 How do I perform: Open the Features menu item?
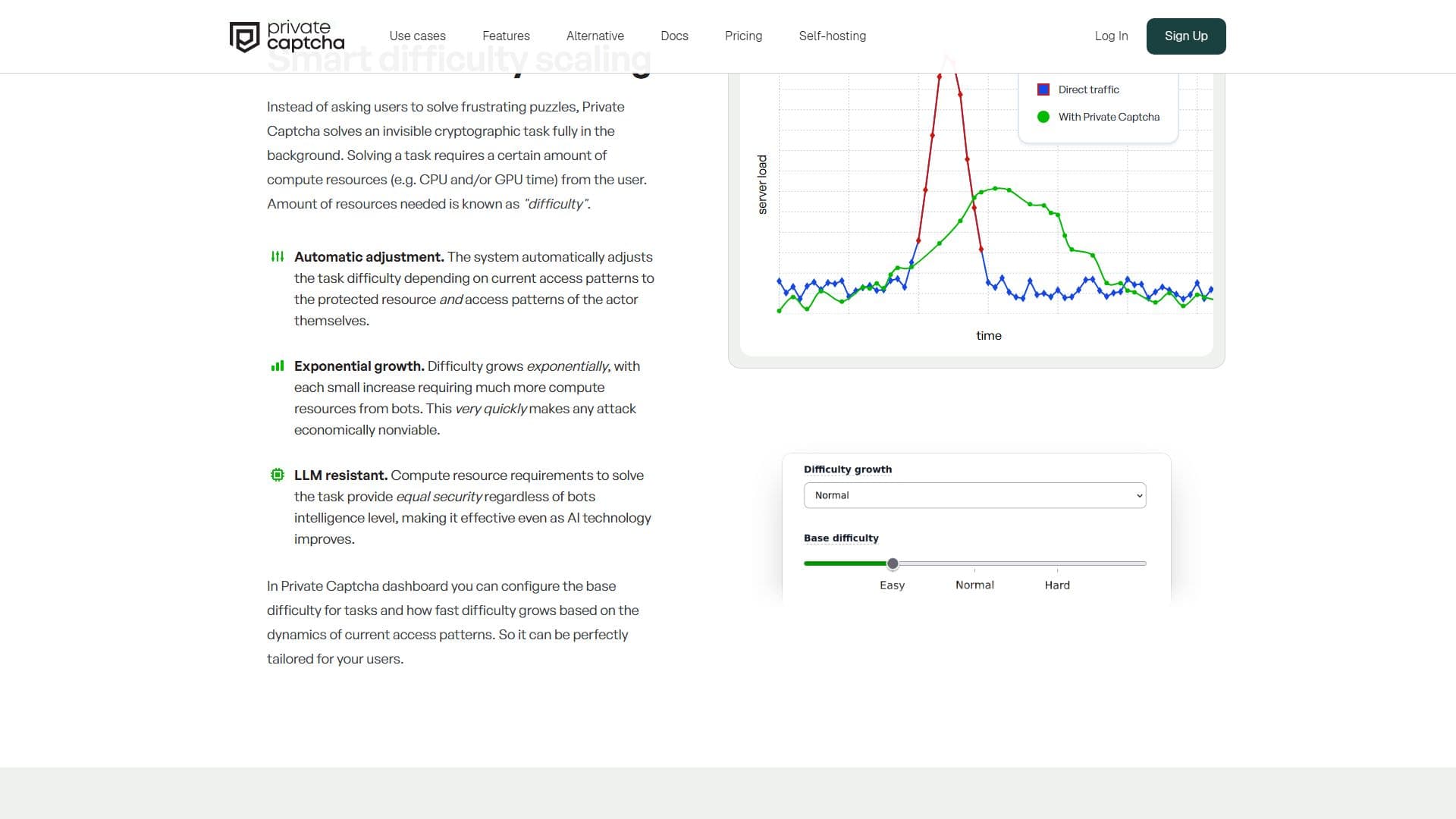(506, 36)
